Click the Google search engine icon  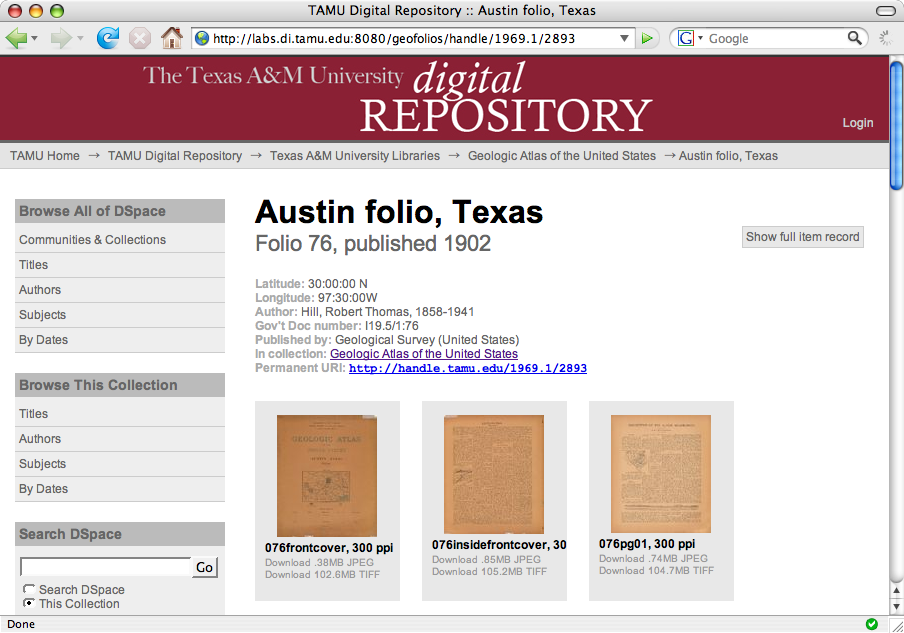685,39
